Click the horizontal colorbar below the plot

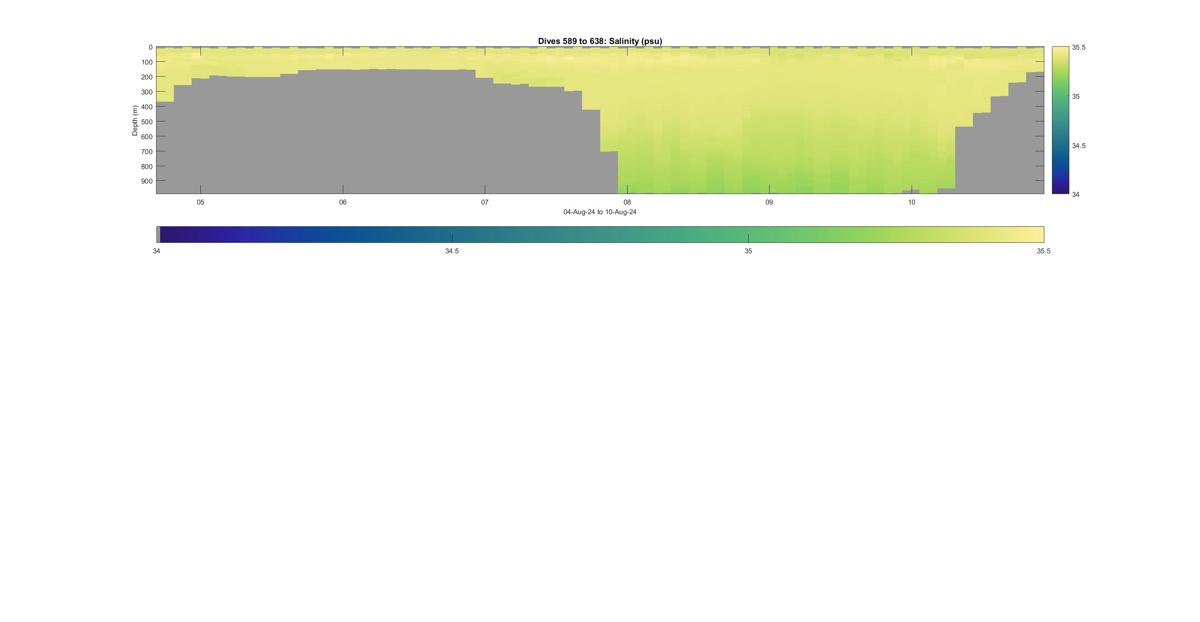(x=600, y=234)
